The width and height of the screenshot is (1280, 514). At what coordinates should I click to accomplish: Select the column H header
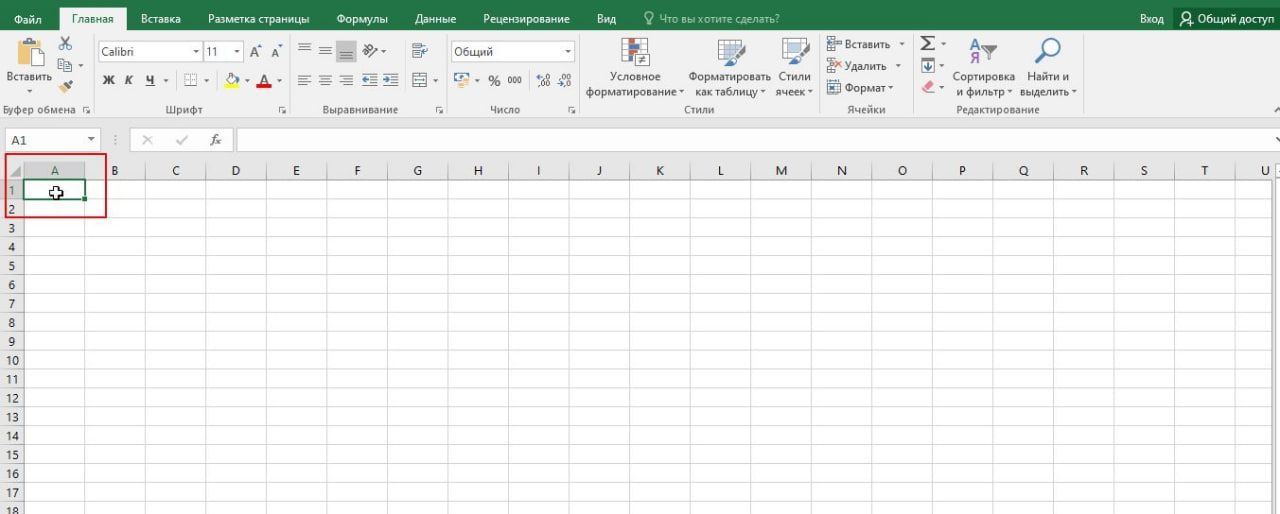coord(478,171)
